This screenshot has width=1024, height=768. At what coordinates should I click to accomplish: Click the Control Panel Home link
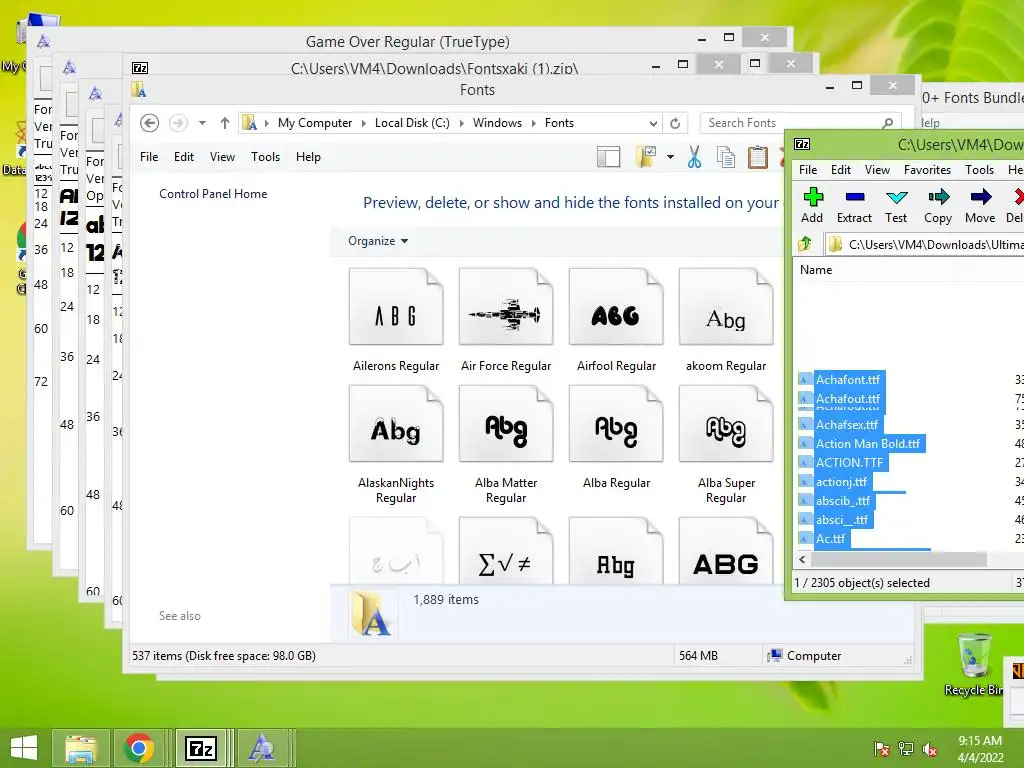[x=213, y=194]
